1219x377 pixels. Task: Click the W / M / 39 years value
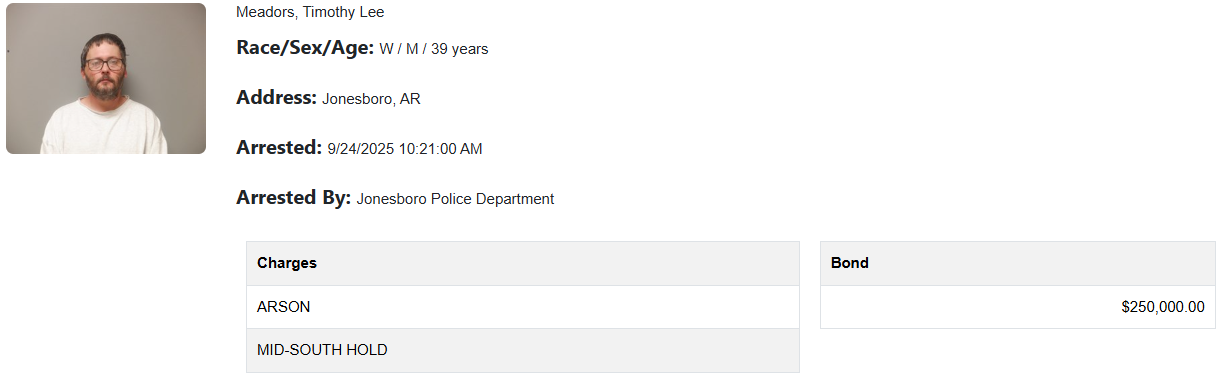coord(434,48)
